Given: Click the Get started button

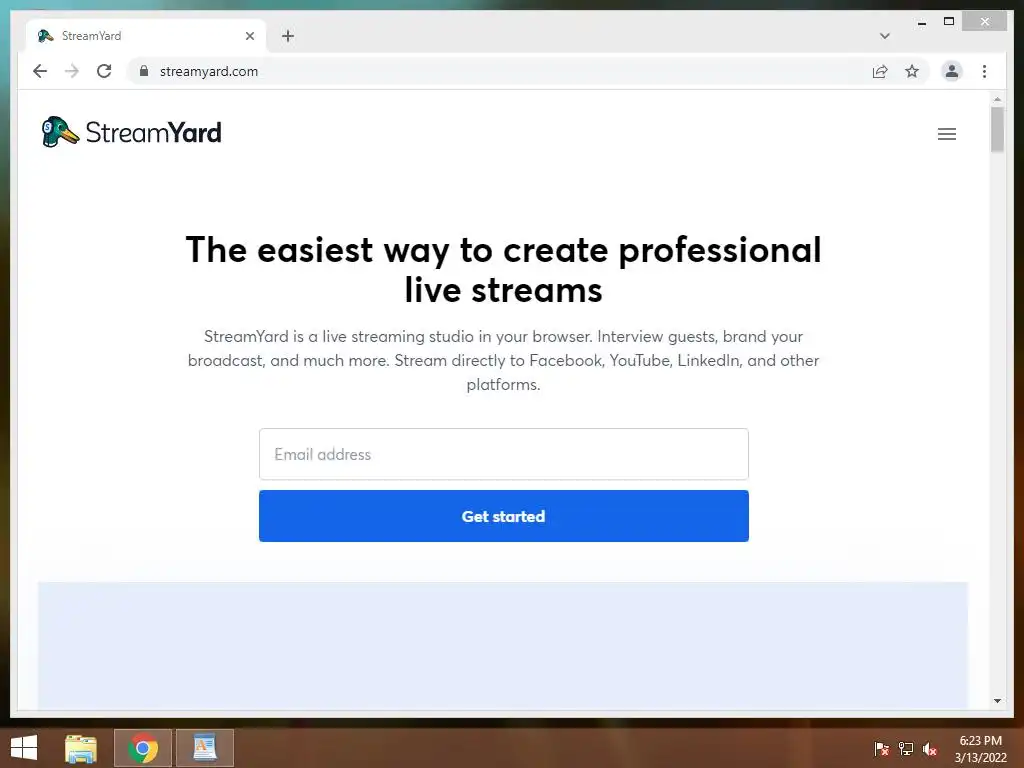Looking at the screenshot, I should (504, 516).
